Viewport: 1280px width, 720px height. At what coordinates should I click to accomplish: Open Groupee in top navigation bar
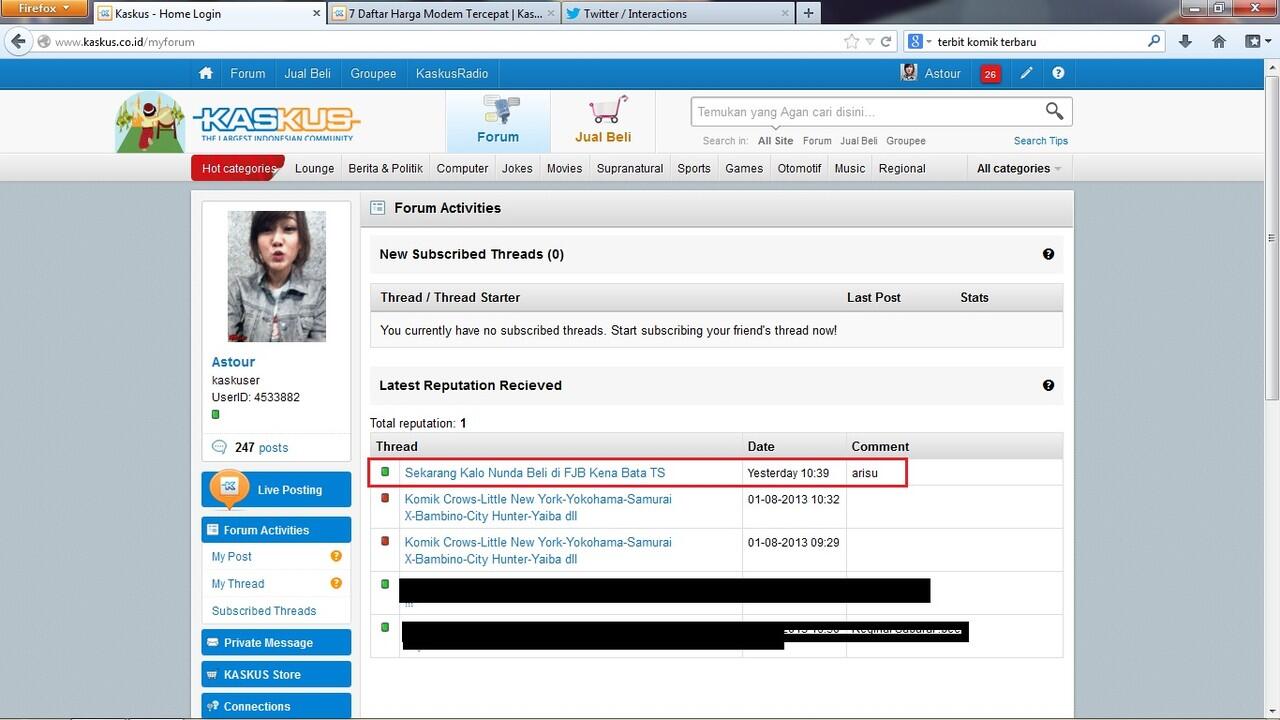click(x=373, y=73)
